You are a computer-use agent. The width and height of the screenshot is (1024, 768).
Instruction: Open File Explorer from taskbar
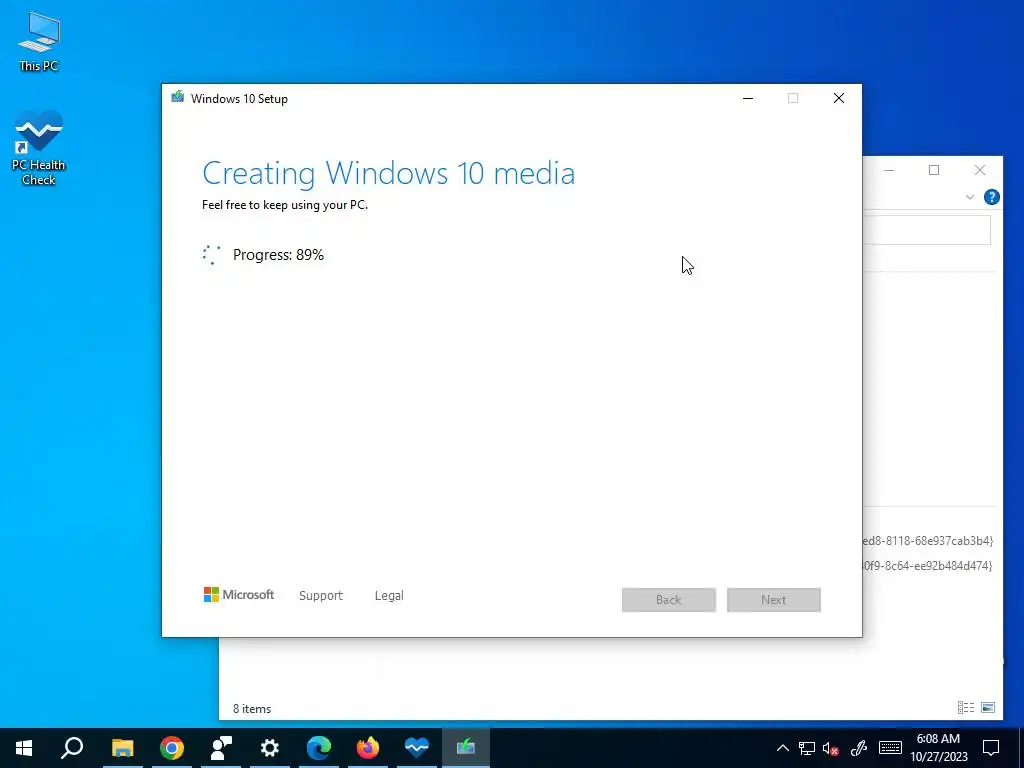(x=122, y=748)
